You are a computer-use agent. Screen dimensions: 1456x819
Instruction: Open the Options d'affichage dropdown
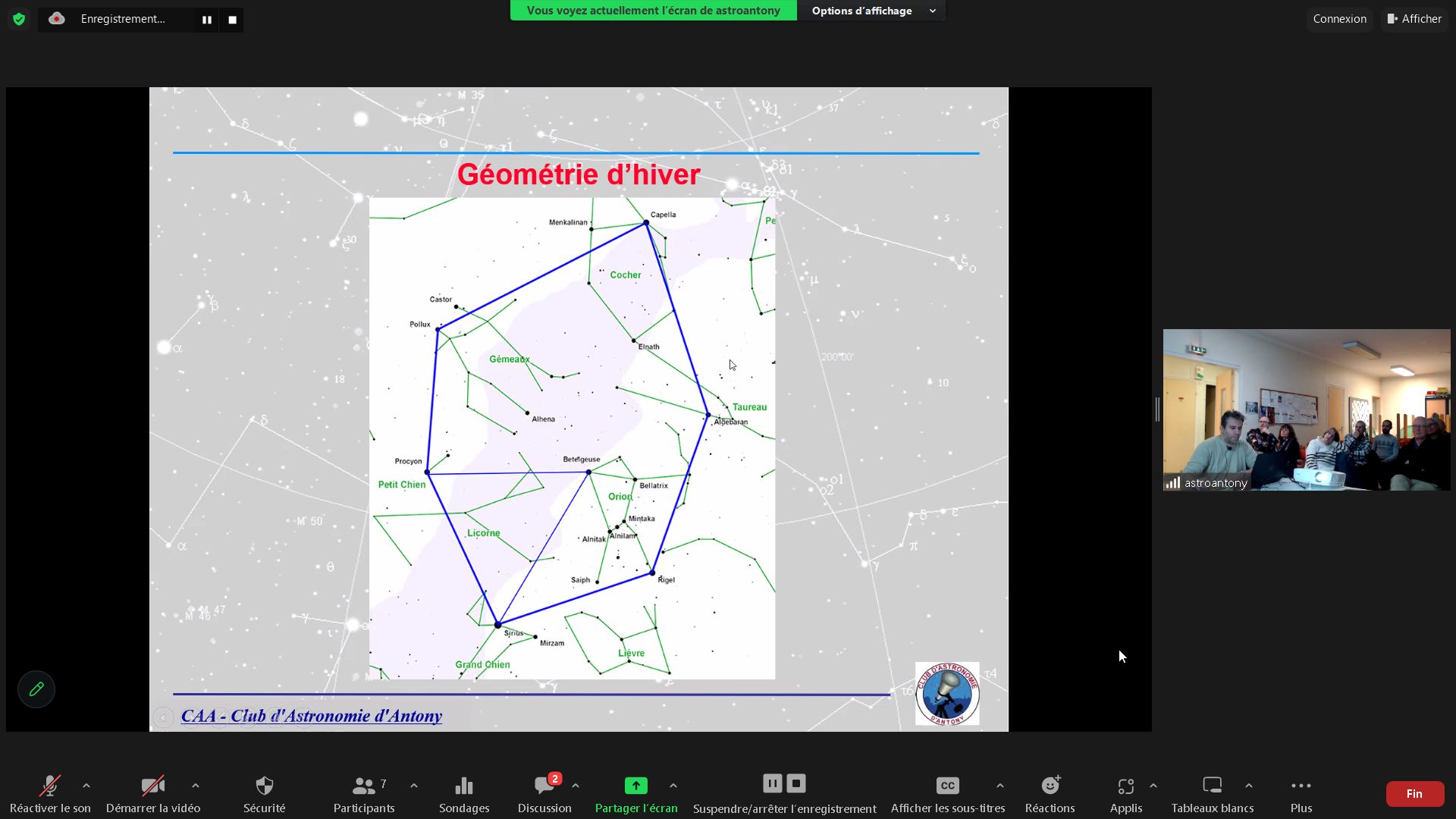[x=871, y=11]
